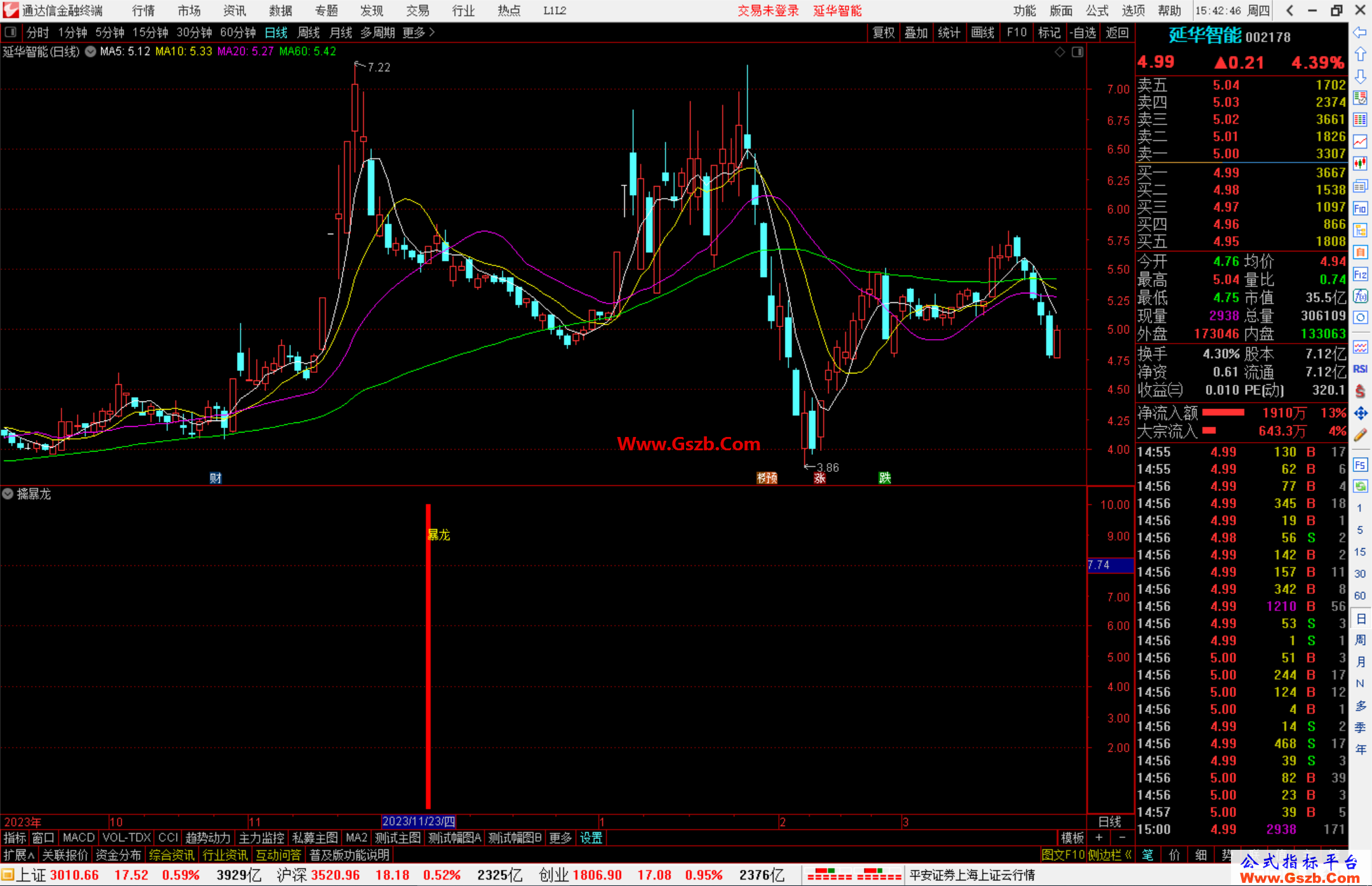Click the colored grid table icon in sidebar
Screen dimensions: 1372x886
point(1360,120)
